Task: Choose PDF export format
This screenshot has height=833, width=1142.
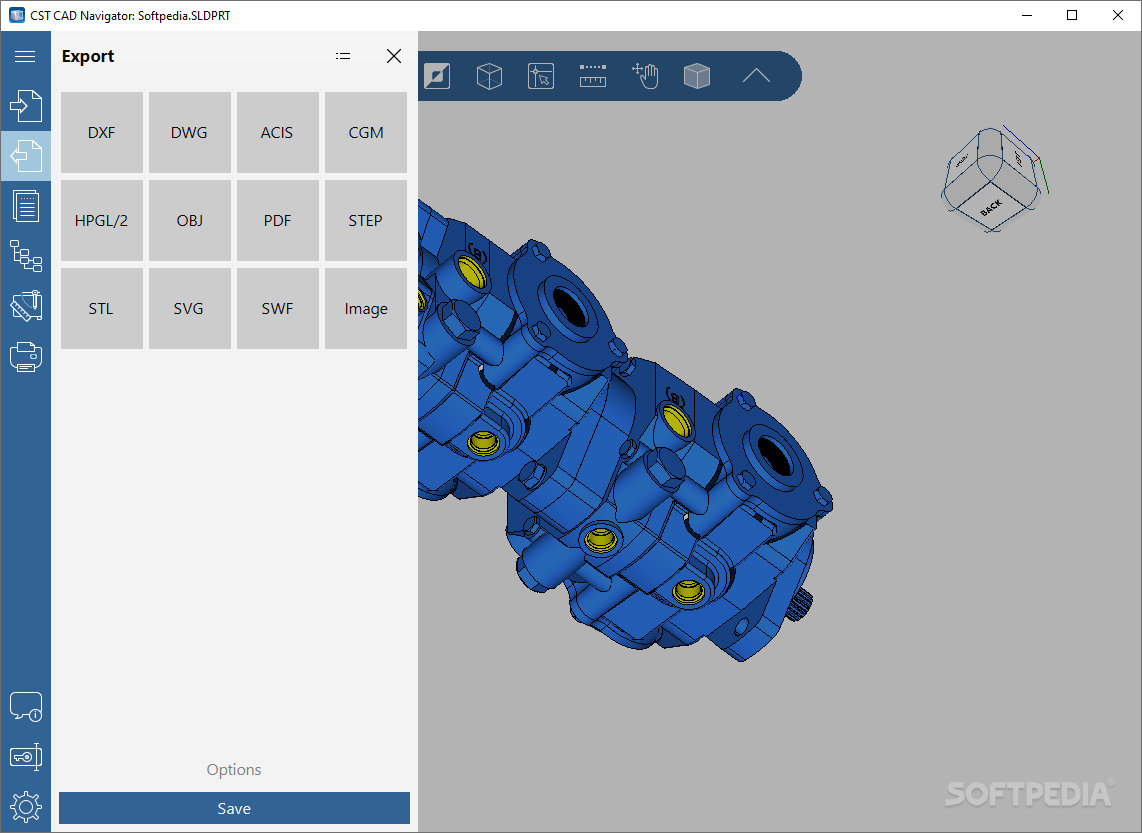Action: click(x=277, y=221)
